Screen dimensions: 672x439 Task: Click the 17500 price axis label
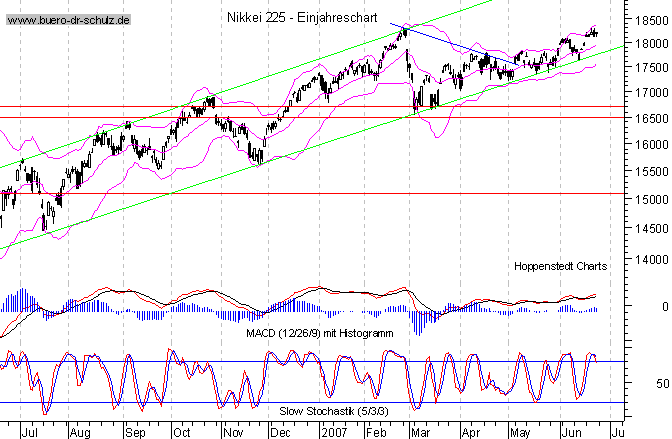pyautogui.click(x=651, y=68)
